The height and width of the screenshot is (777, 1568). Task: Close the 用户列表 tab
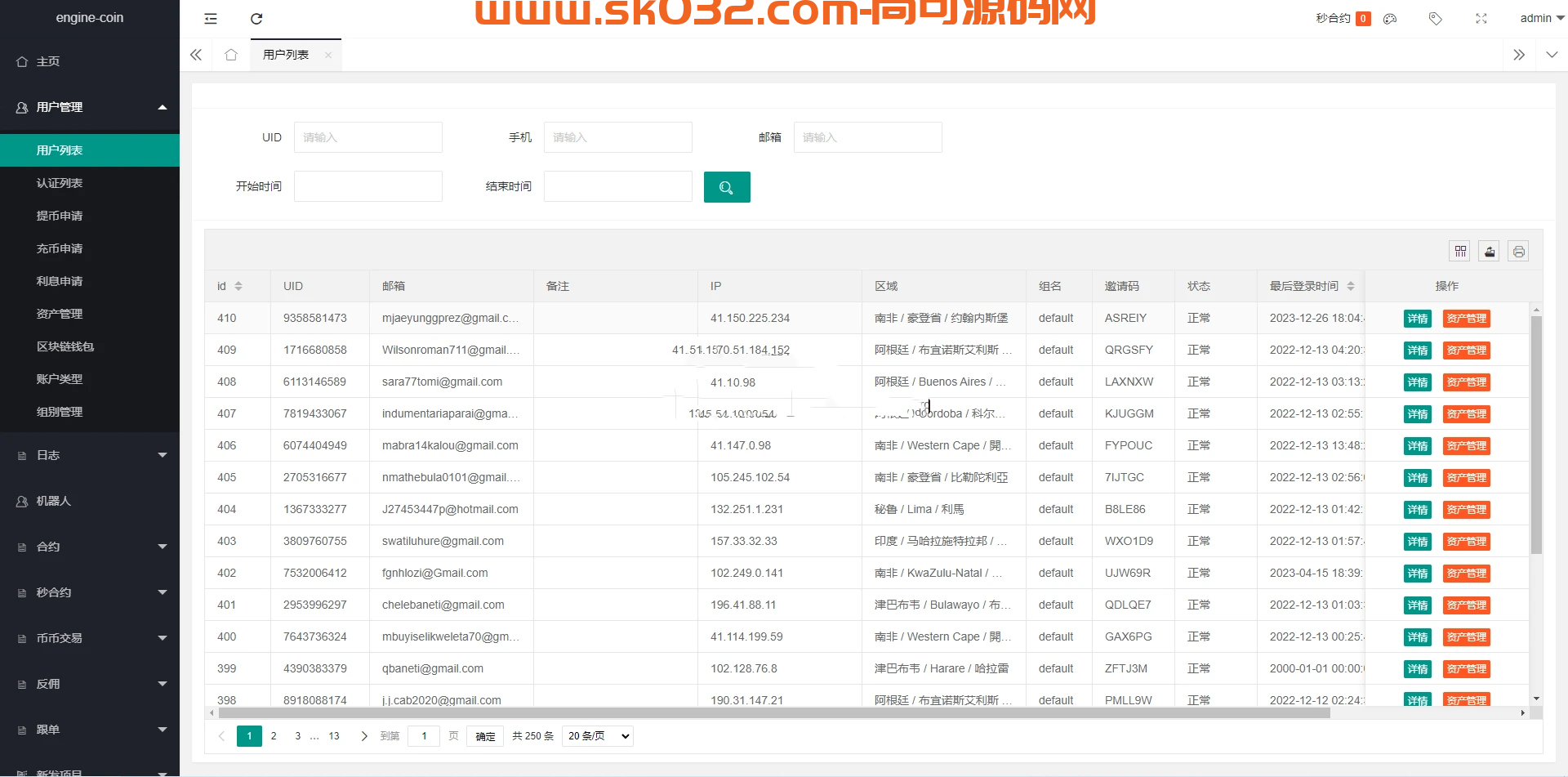point(328,55)
